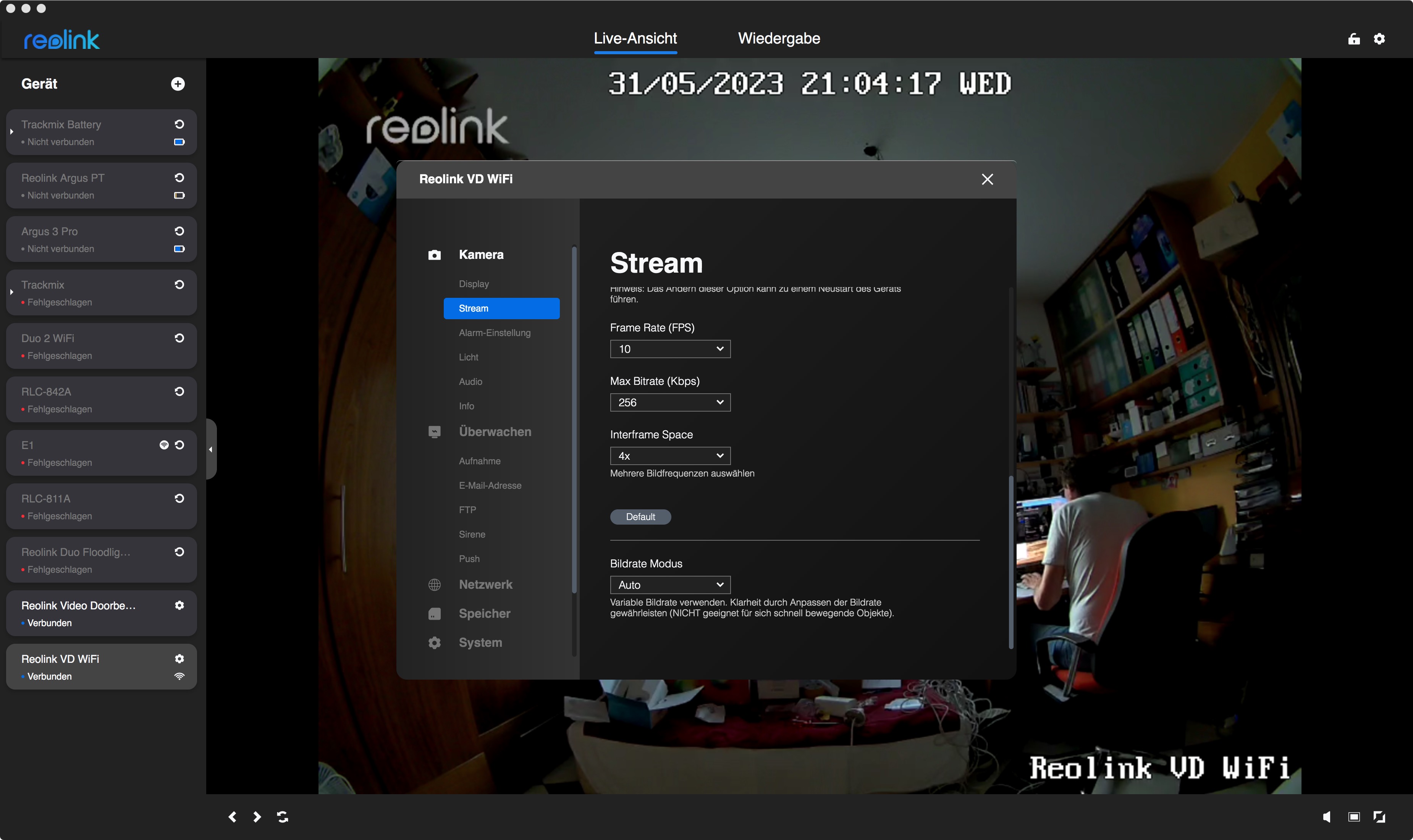Click the lock icon in top bar

click(x=1353, y=39)
